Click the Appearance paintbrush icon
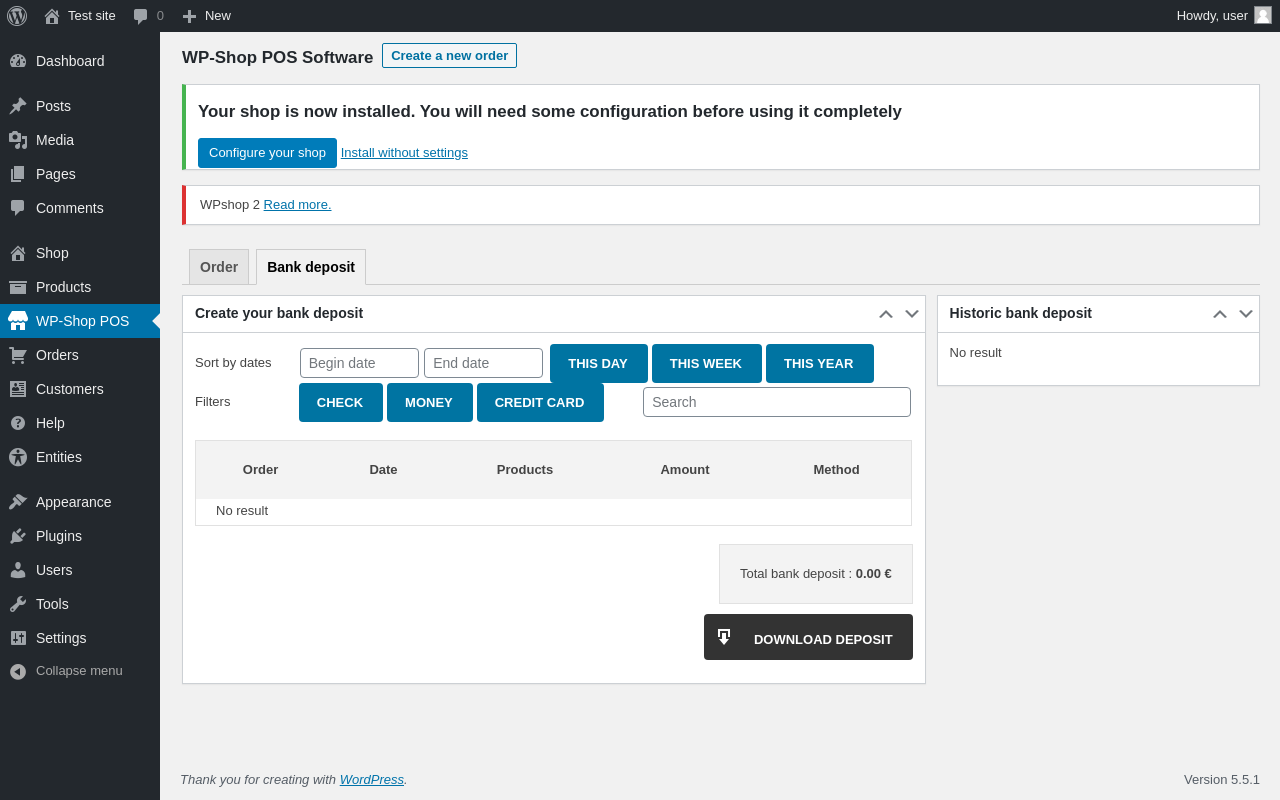Screen dimensions: 1280x800 (18, 502)
